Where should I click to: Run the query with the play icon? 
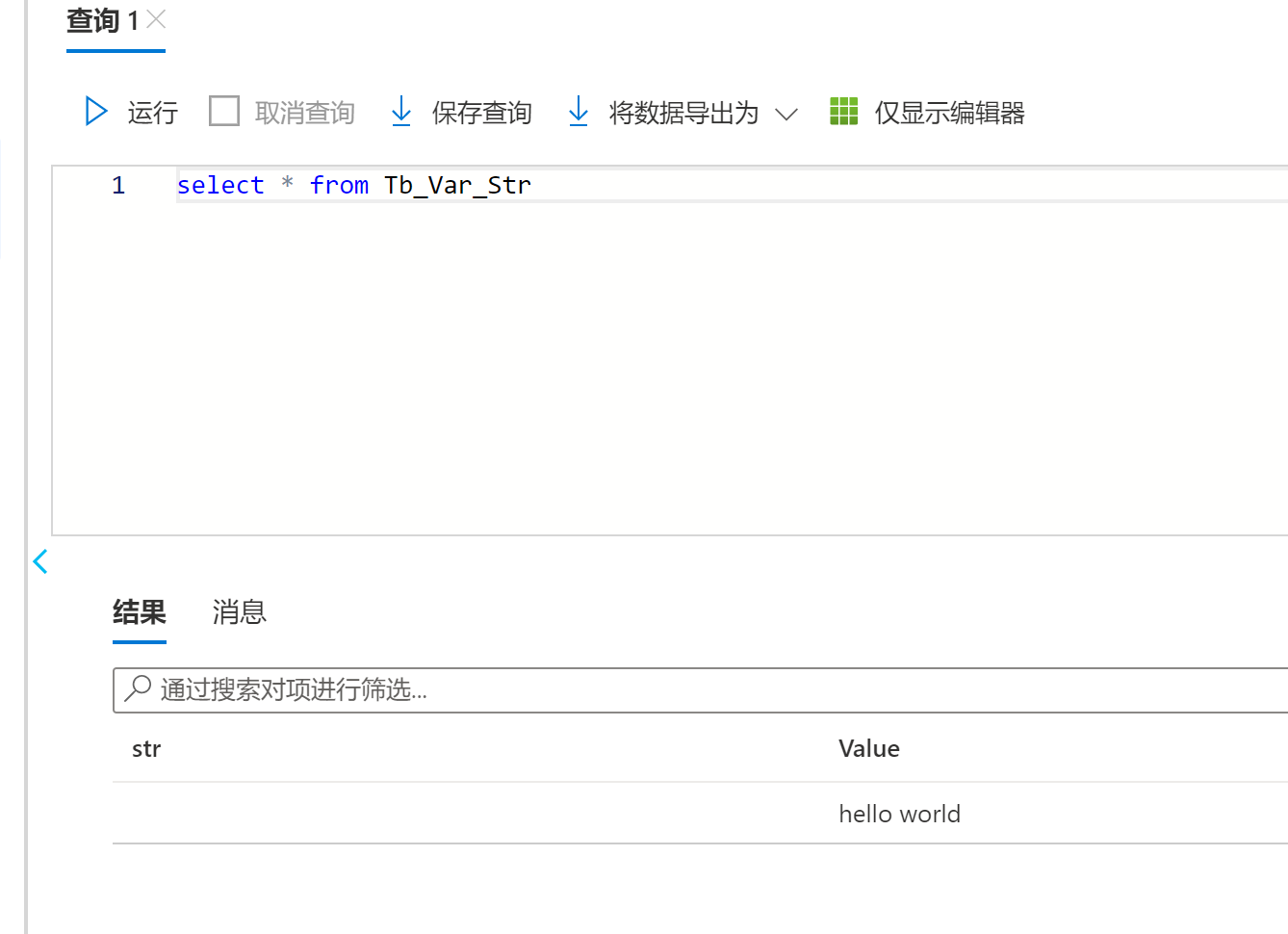(96, 112)
